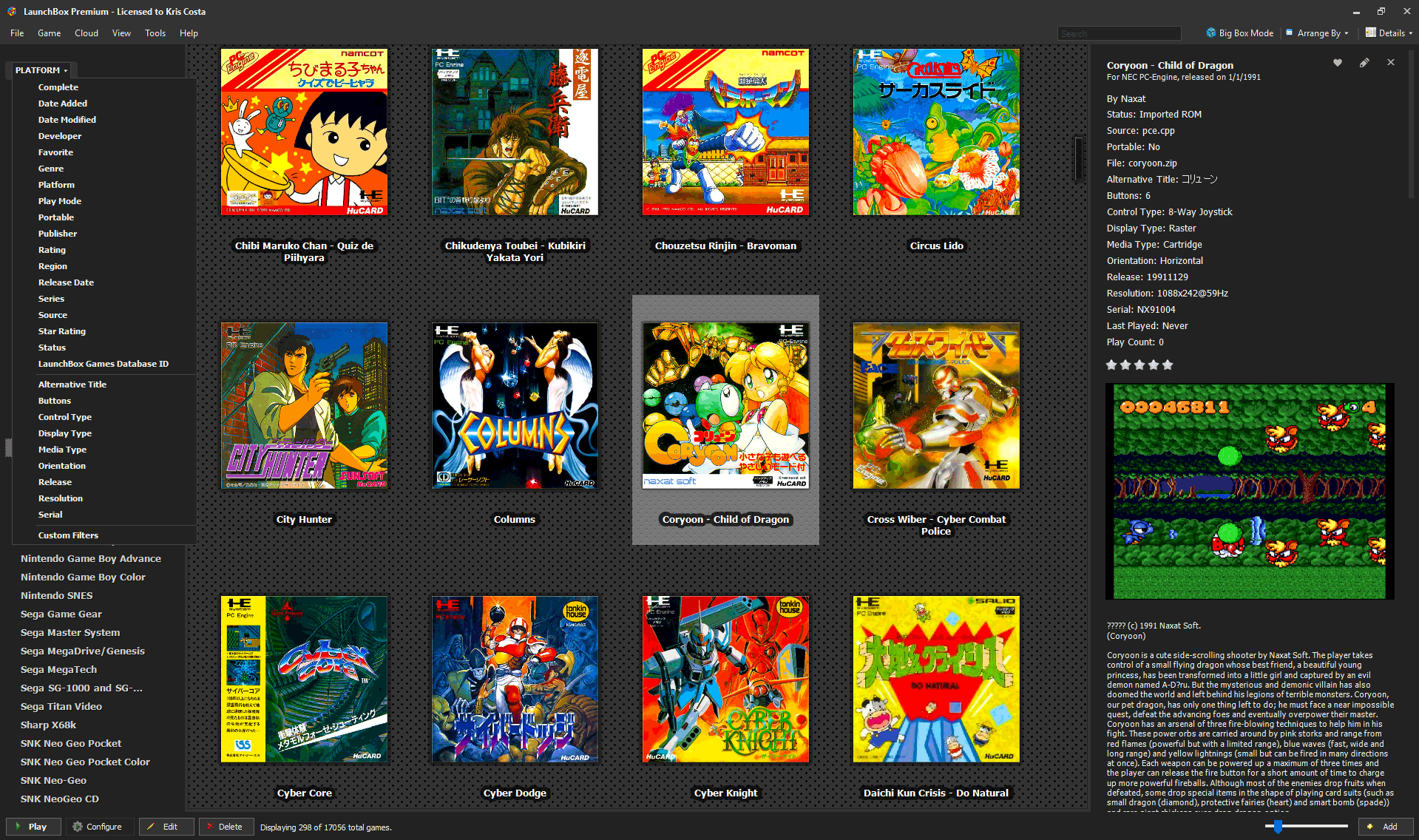The width and height of the screenshot is (1419, 840).
Task: Mark Coryoon as favorite with heart icon
Action: point(1337,63)
